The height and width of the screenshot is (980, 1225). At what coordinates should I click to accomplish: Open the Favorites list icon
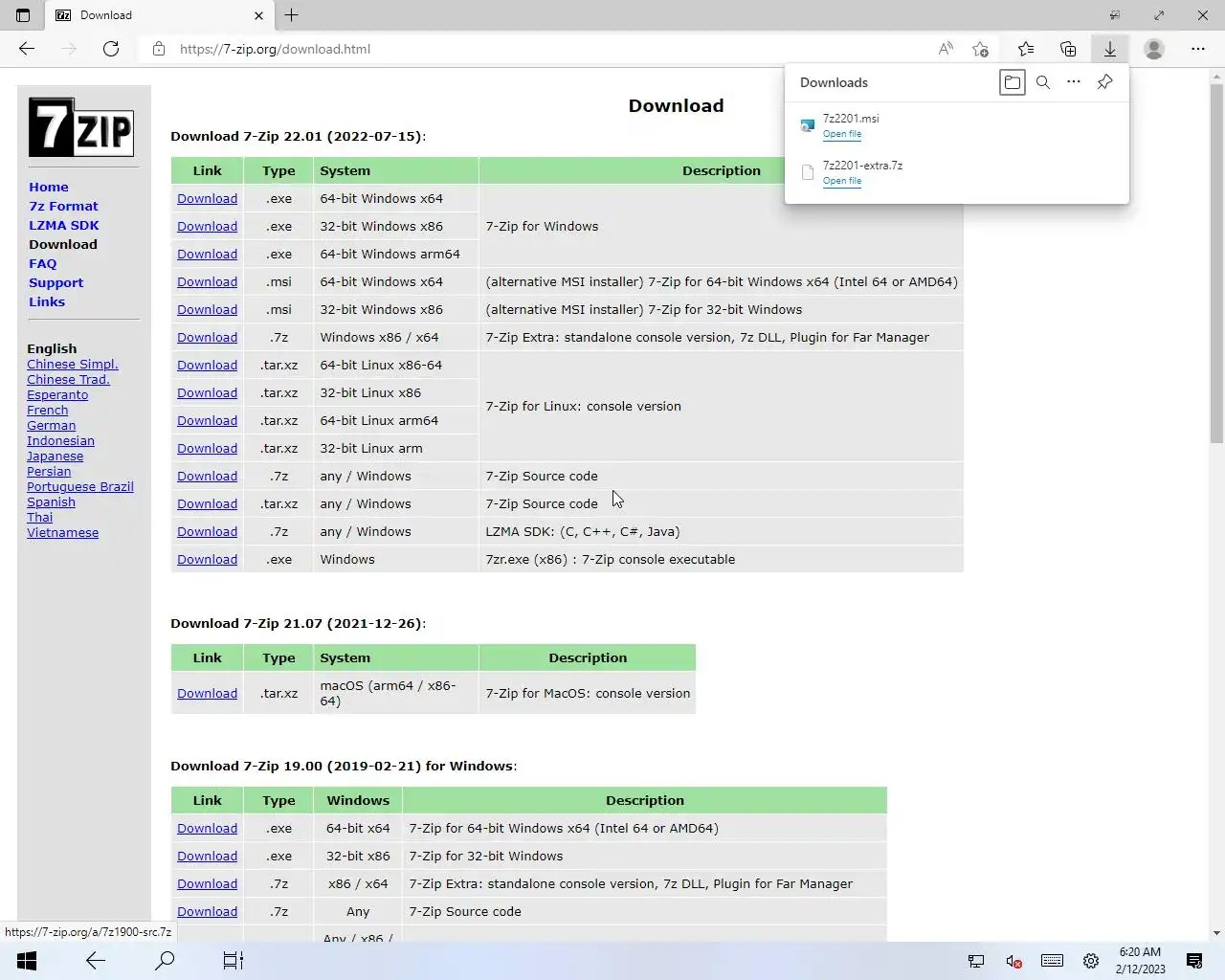coord(1026,49)
